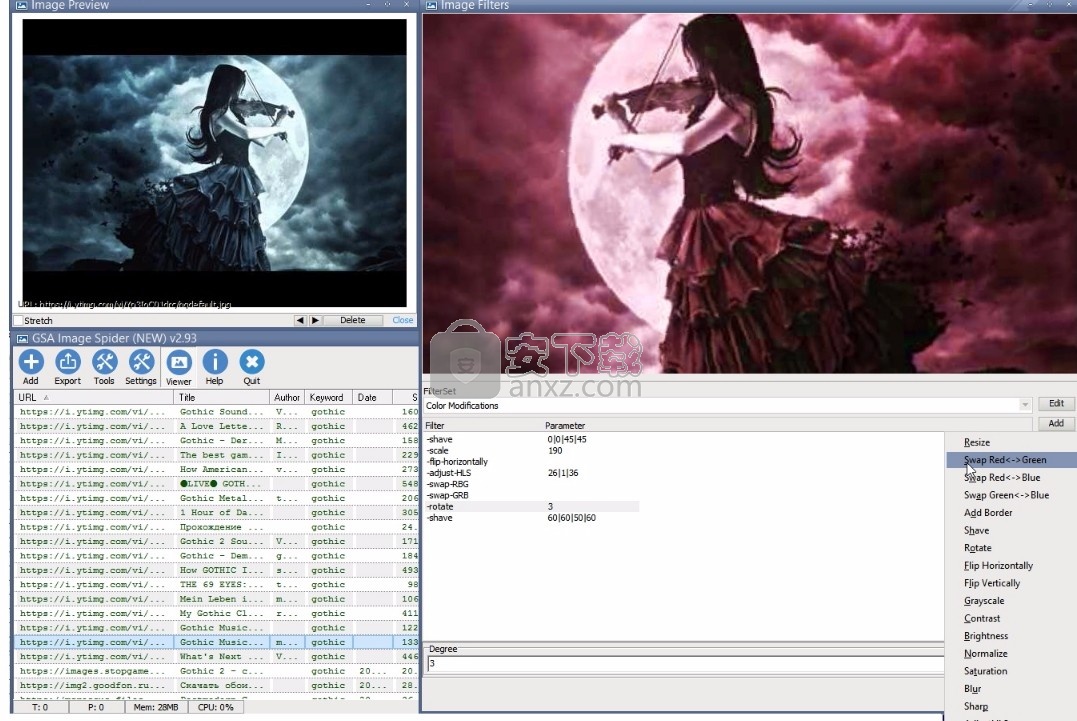Select the -shave filter with 0|0|45|45
The width and height of the screenshot is (1077, 721).
coord(532,439)
